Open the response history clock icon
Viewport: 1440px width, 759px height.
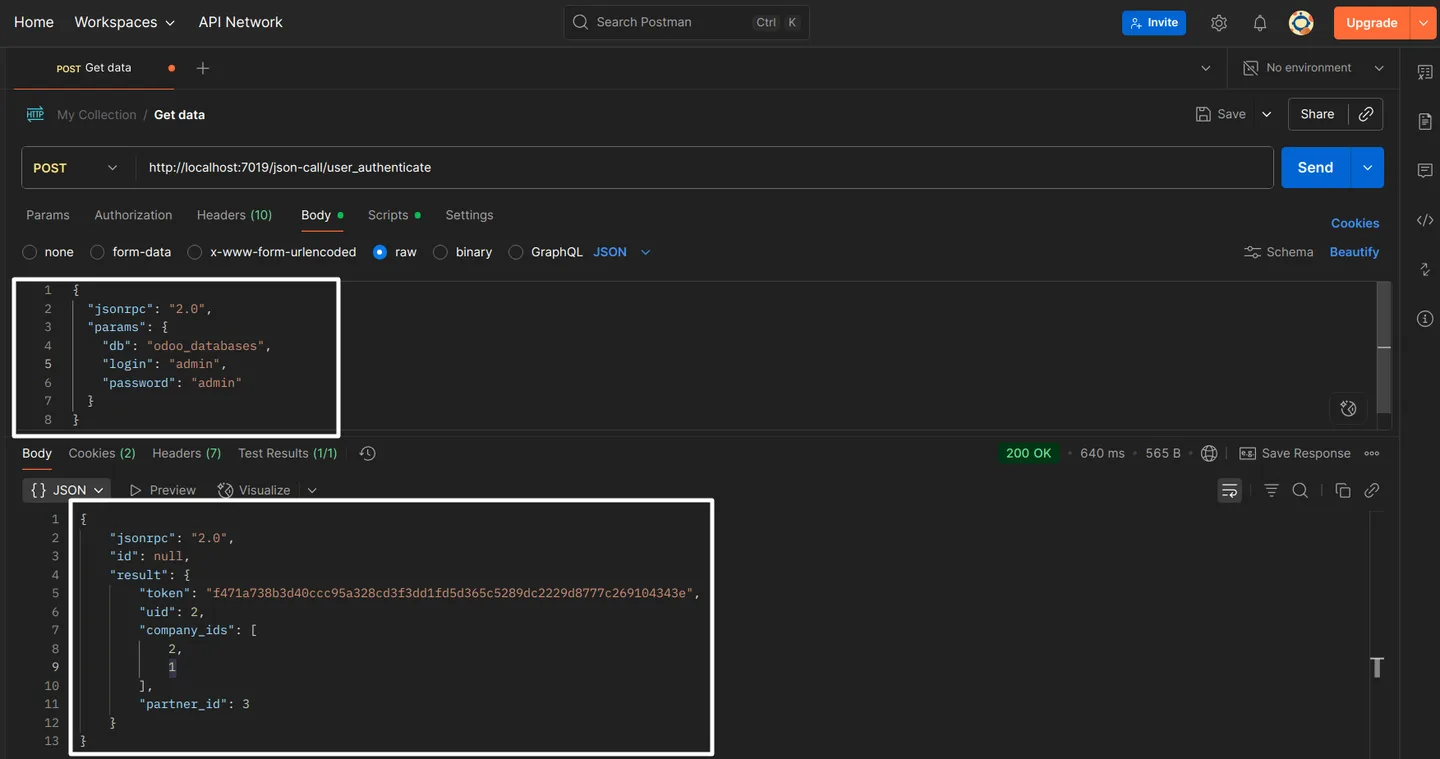click(367, 453)
